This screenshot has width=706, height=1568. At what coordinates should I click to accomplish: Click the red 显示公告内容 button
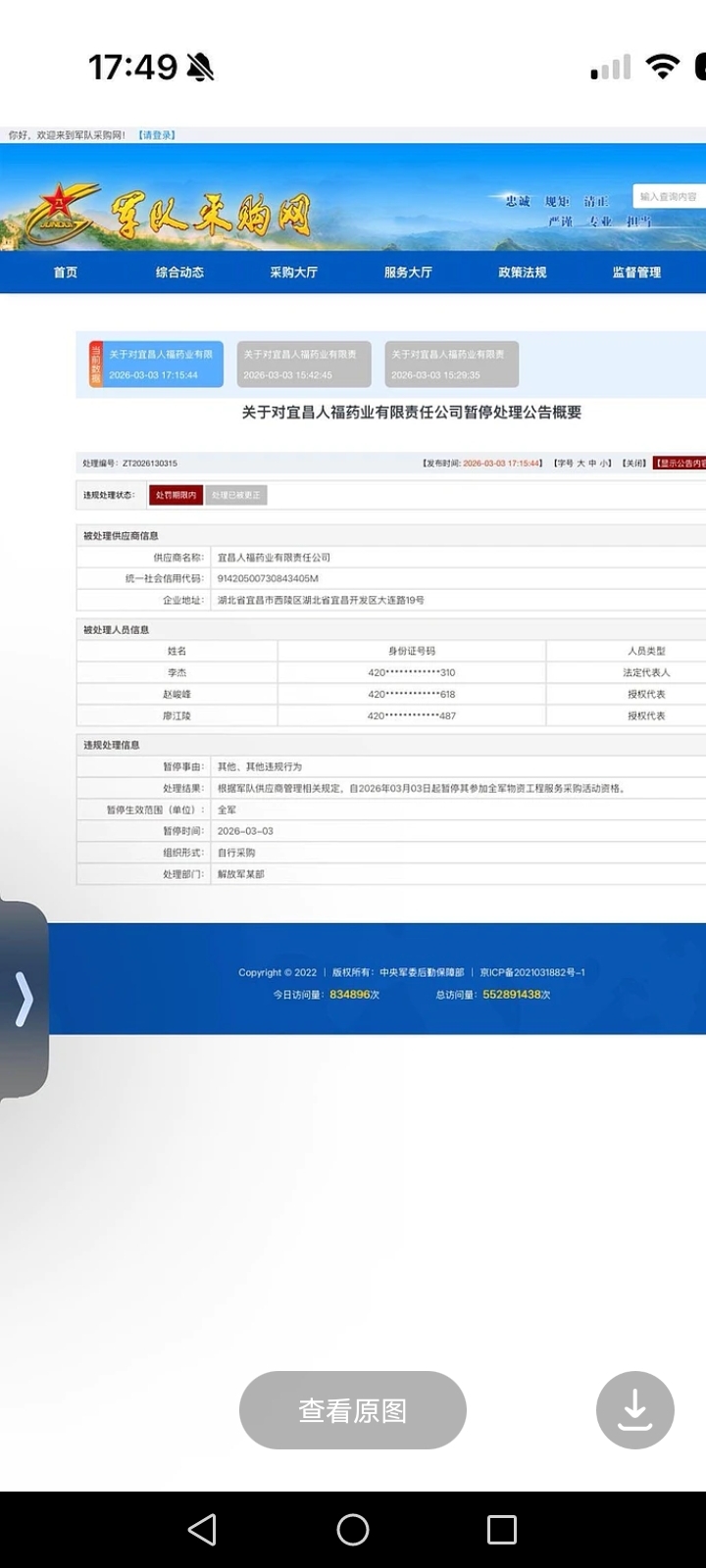click(x=680, y=464)
